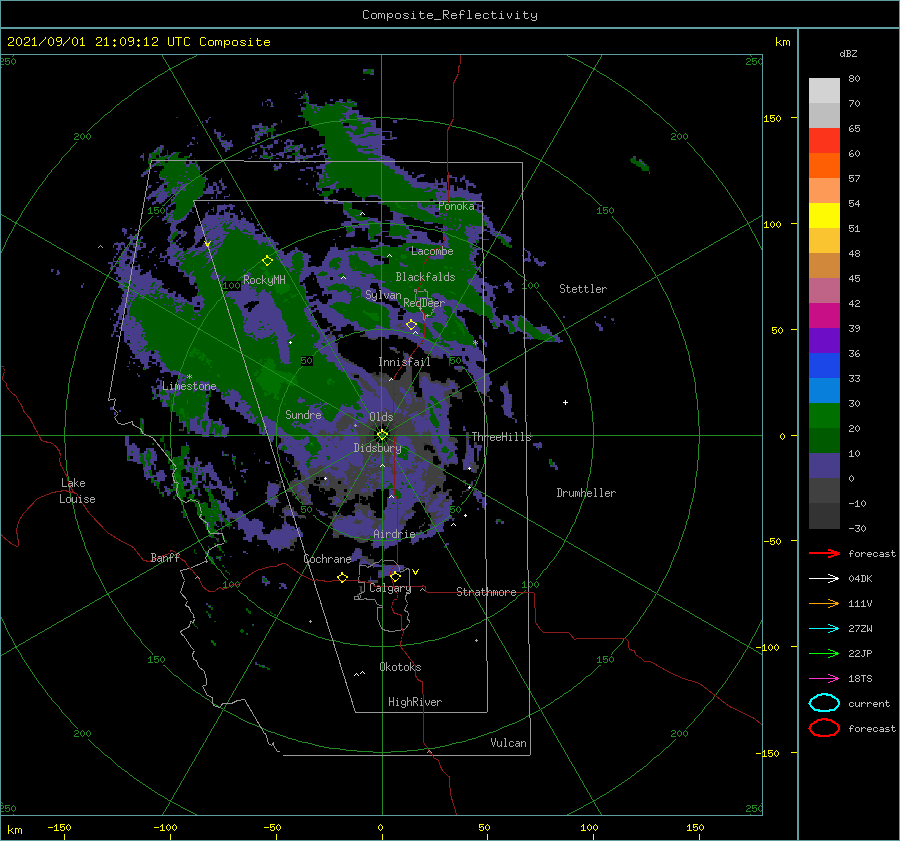The height and width of the screenshot is (841, 900).
Task: Click the 39 dBZ purple color swatch
Action: (x=824, y=341)
